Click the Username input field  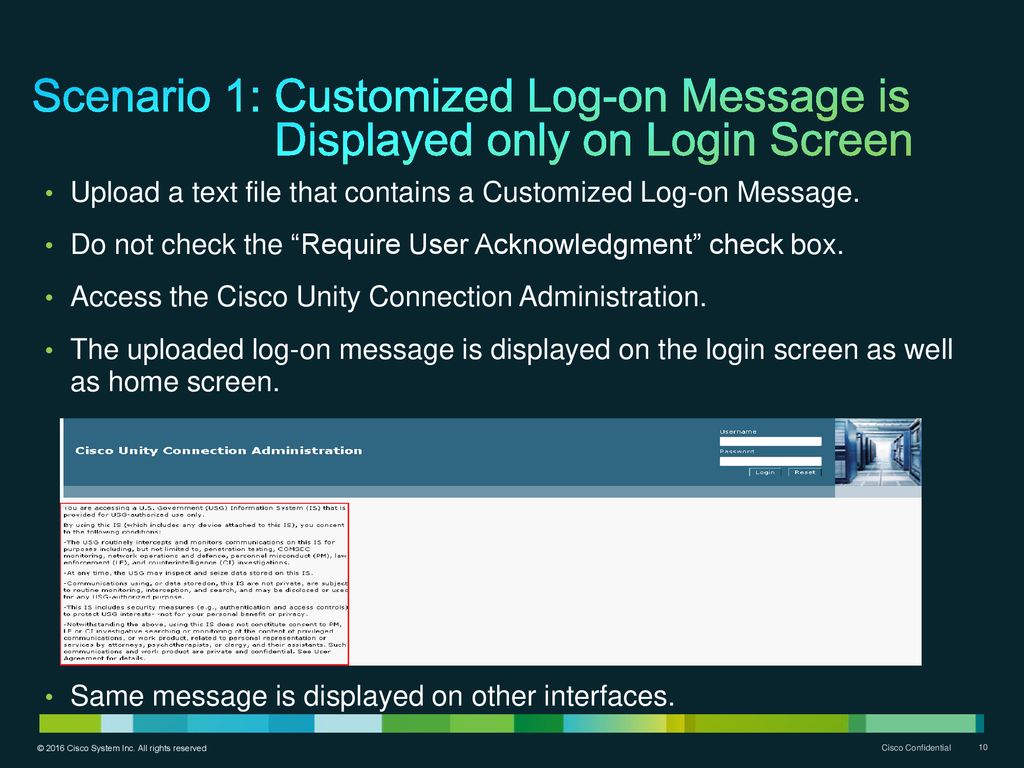tap(770, 441)
